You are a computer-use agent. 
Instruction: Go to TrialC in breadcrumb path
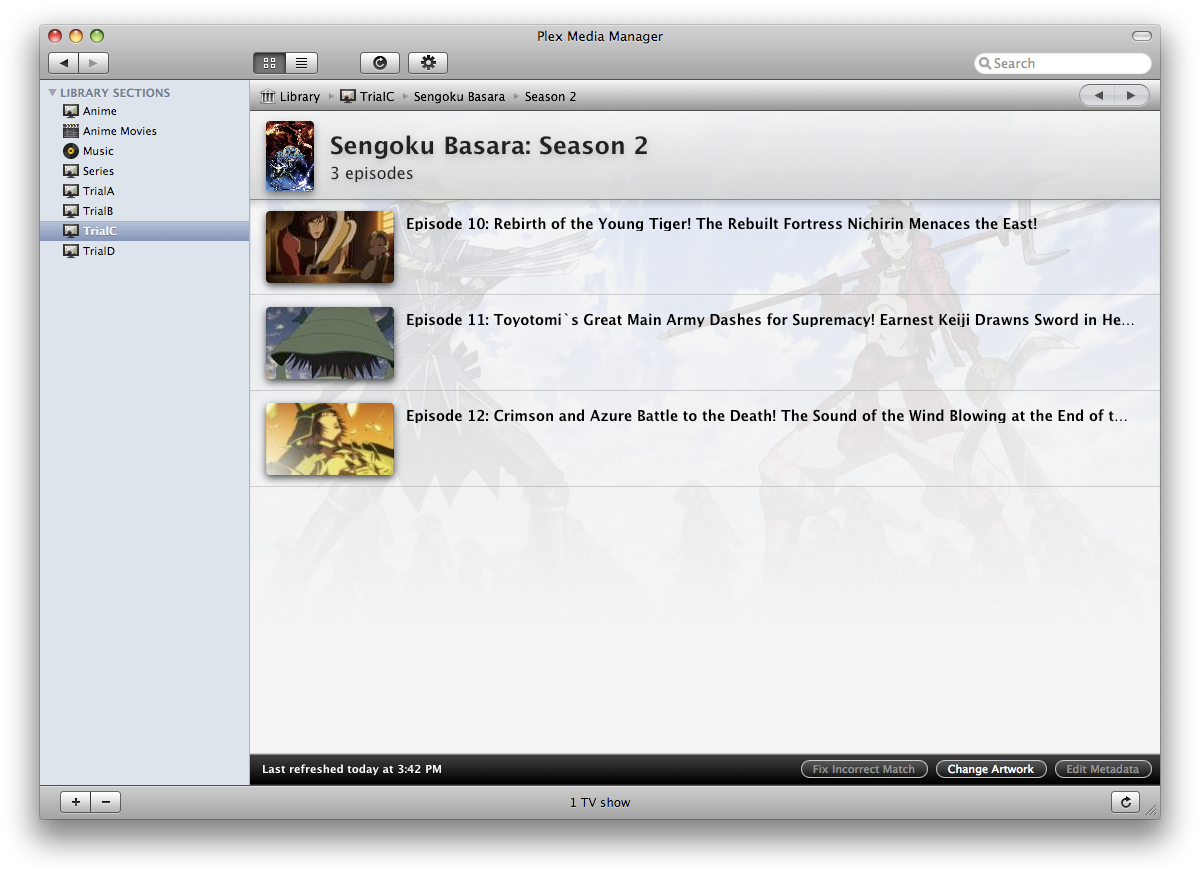(x=377, y=97)
